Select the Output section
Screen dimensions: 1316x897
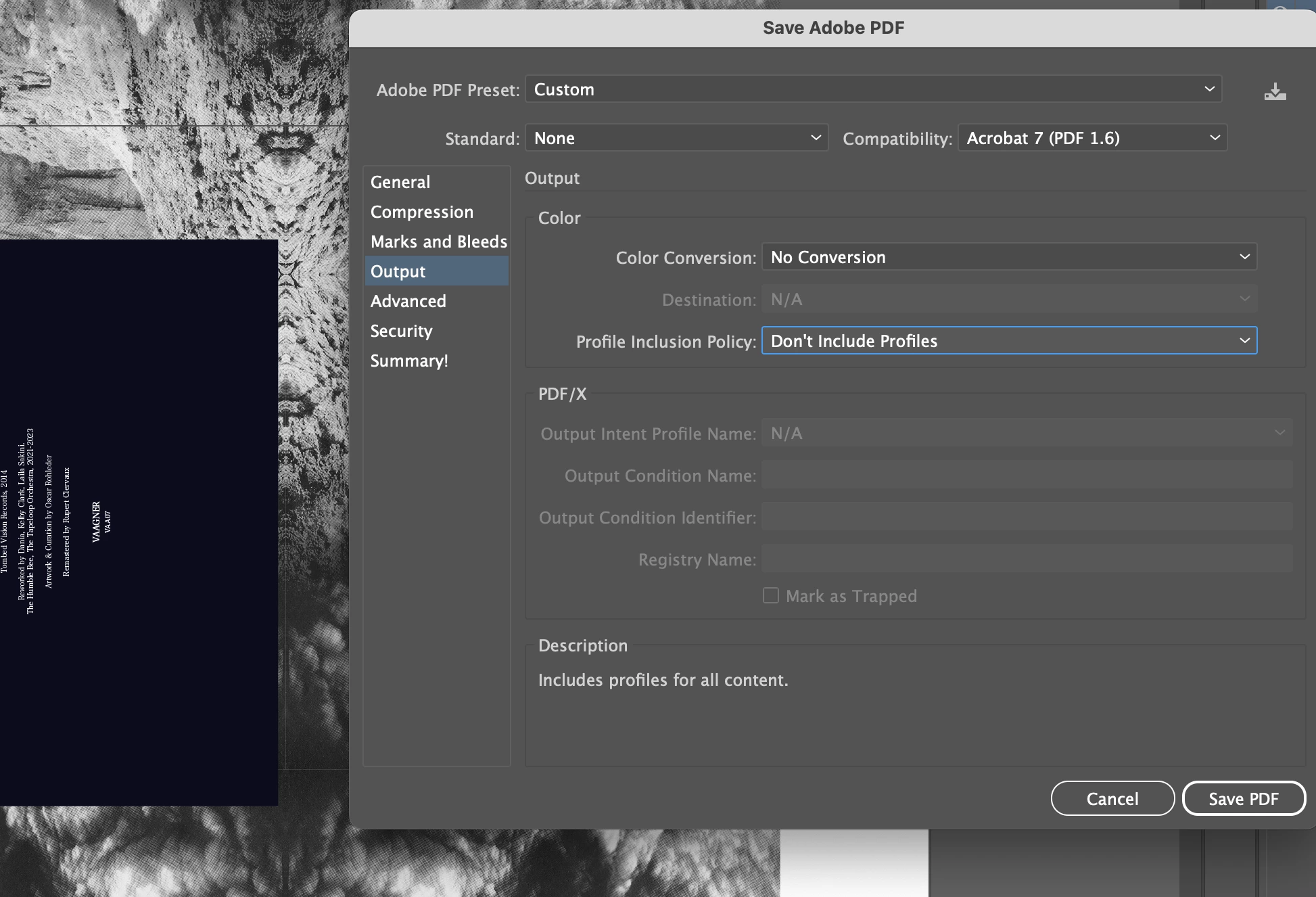point(398,271)
